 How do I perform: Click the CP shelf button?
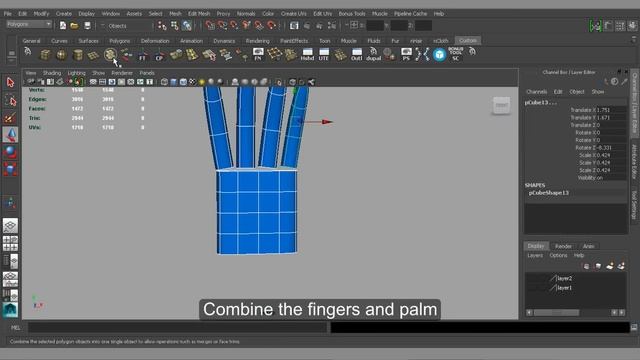coord(159,55)
